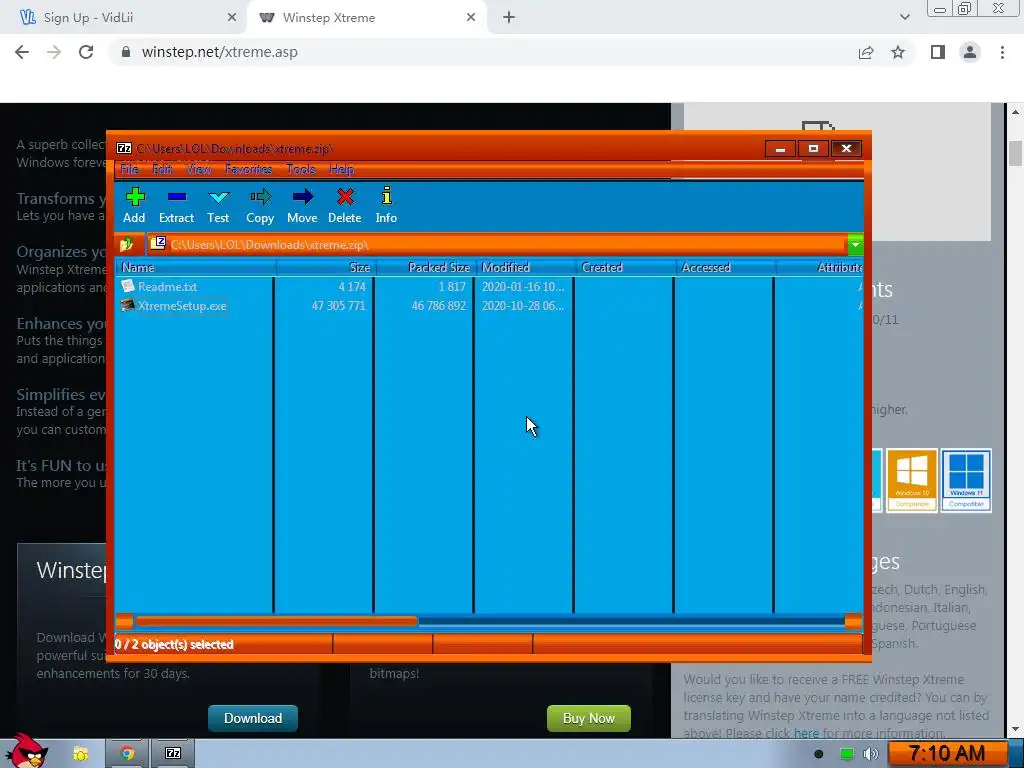
Task: Bookmark this page with the star
Action: [x=898, y=52]
